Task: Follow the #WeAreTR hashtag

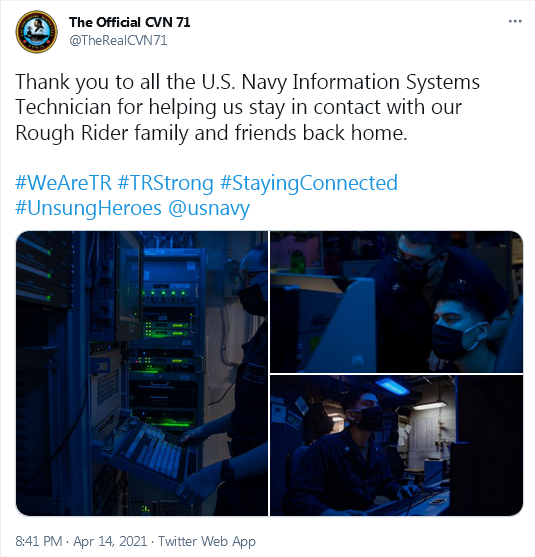Action: point(64,183)
